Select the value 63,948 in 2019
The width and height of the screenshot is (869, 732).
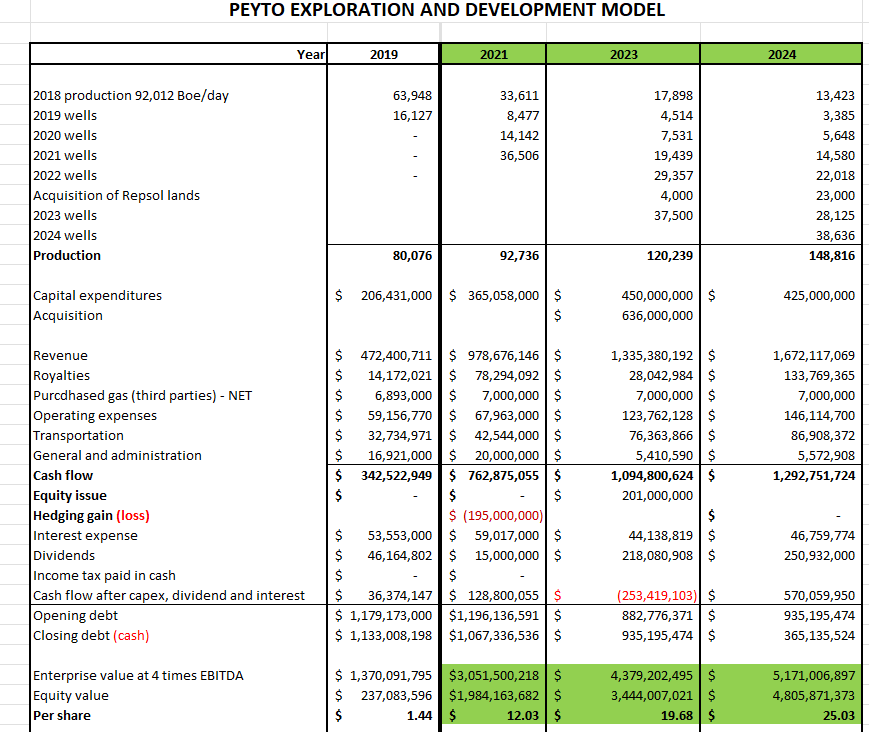click(412, 95)
